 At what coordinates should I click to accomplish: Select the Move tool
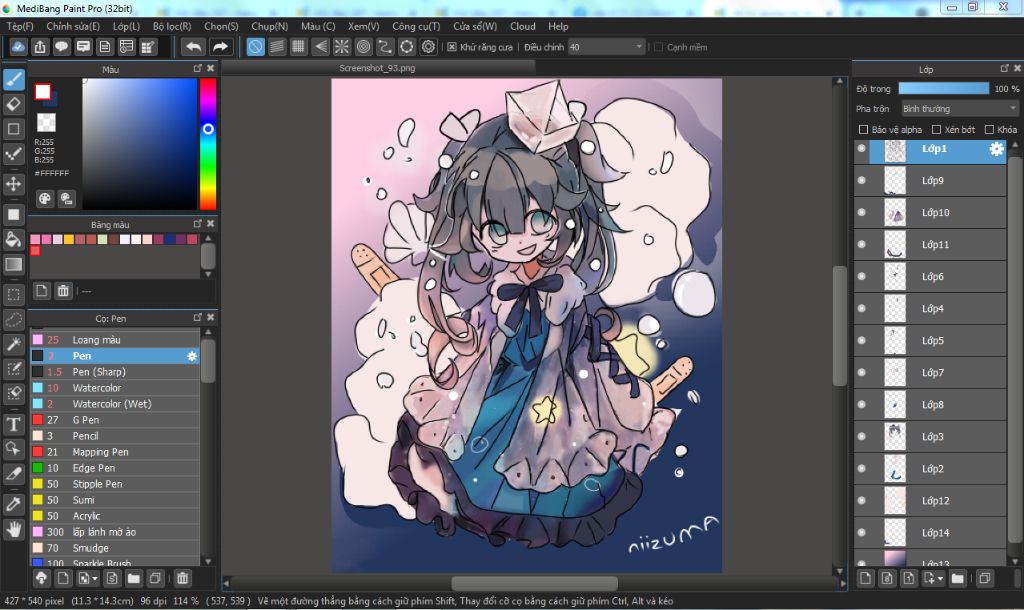14,184
